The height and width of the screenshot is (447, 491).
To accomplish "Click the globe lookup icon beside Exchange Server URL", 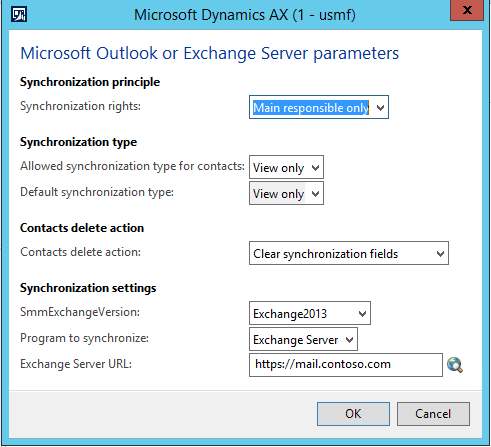I will pos(455,365).
